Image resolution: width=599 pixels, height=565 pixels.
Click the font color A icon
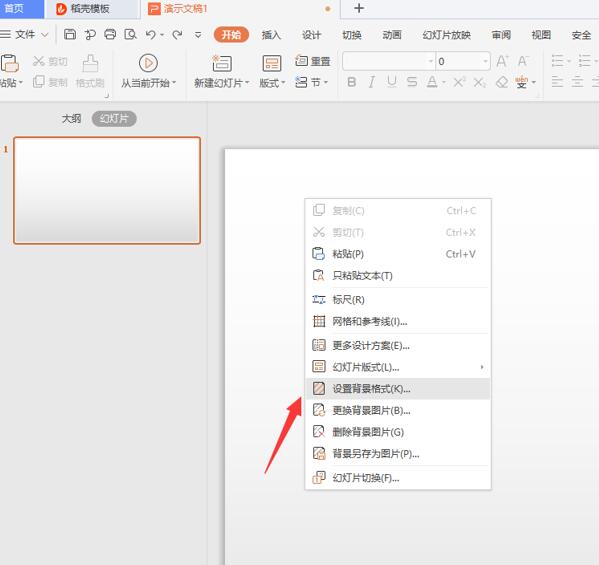pos(432,82)
